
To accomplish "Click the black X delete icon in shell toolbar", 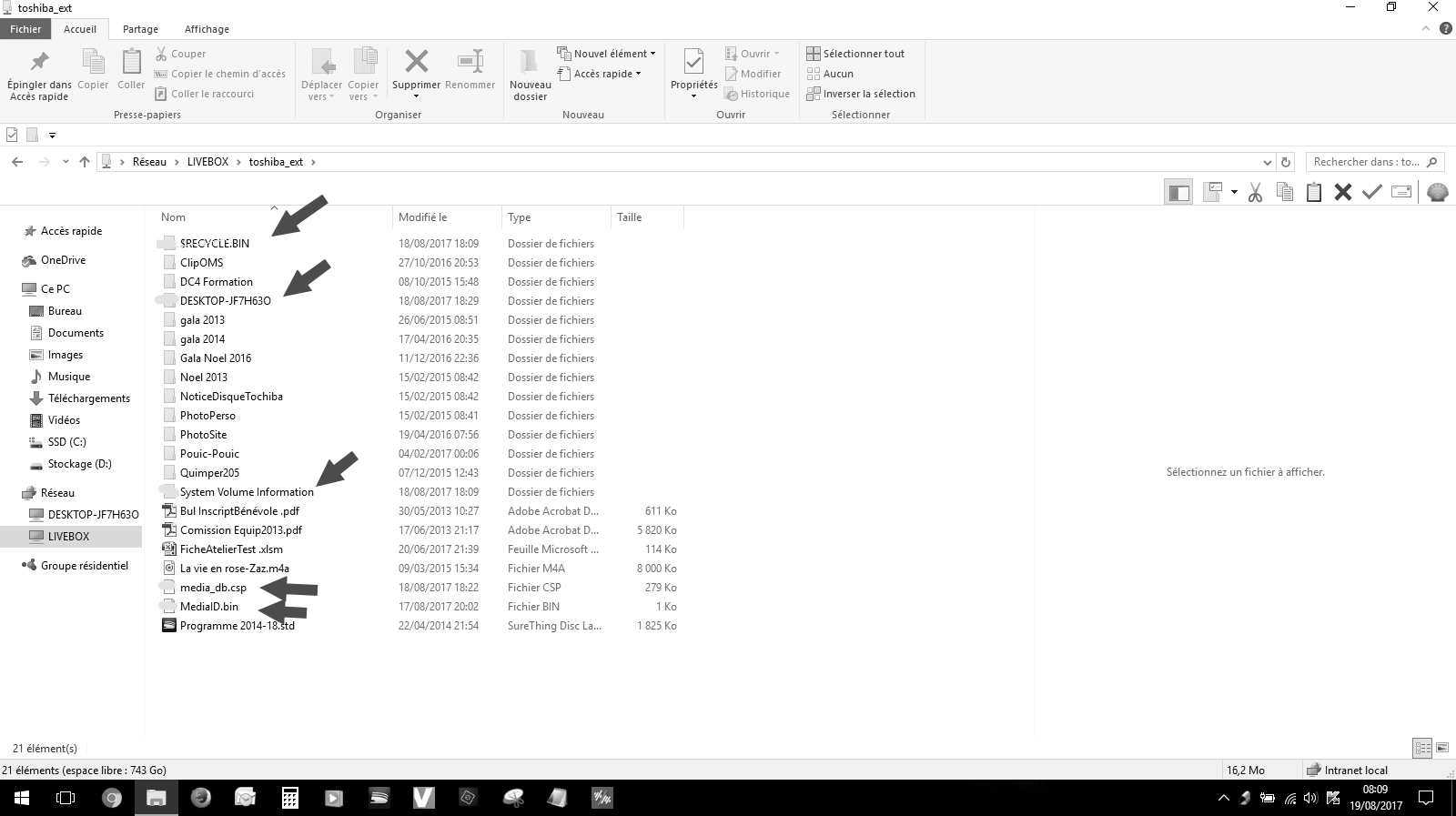I will pyautogui.click(x=1343, y=192).
